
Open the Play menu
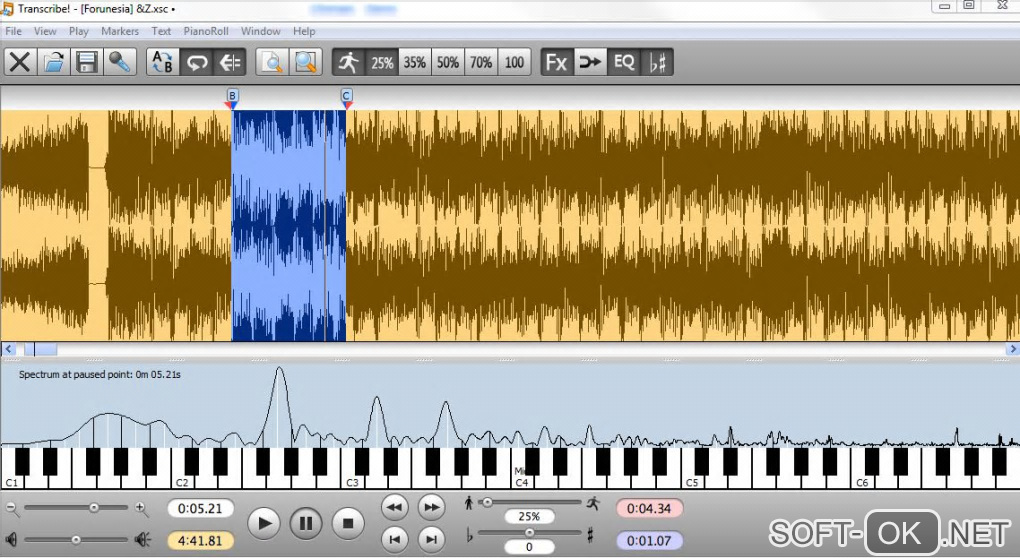pos(79,31)
